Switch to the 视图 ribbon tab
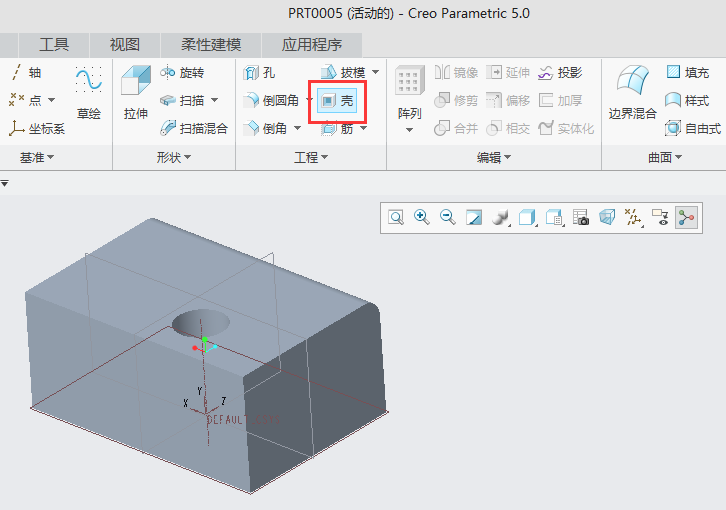Viewport: 726px width, 510px height. pos(125,45)
